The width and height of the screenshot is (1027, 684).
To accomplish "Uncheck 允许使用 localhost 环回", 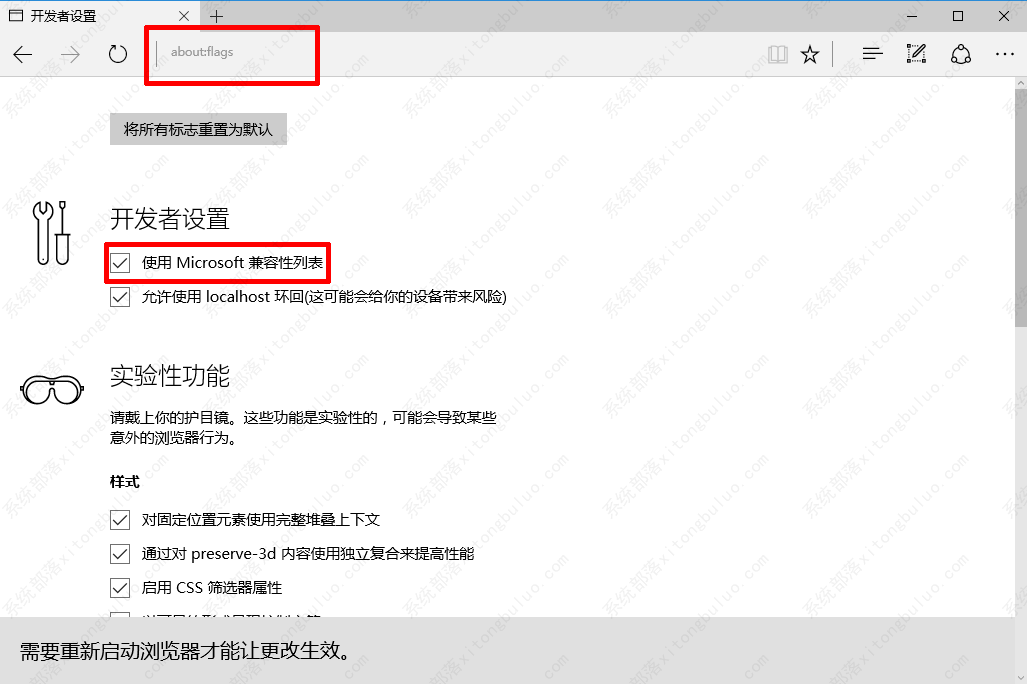I will click(x=120, y=296).
